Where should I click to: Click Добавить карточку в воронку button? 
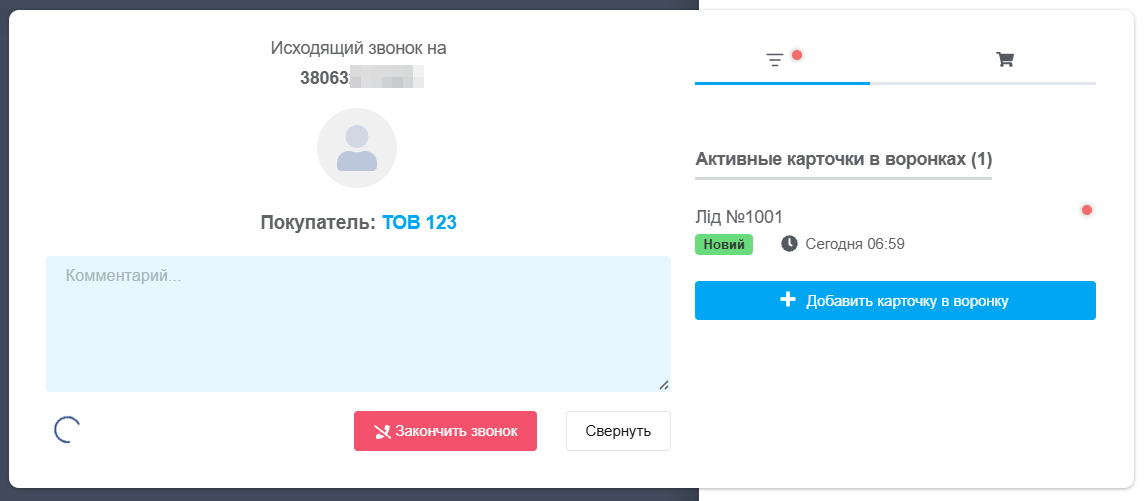click(x=895, y=301)
